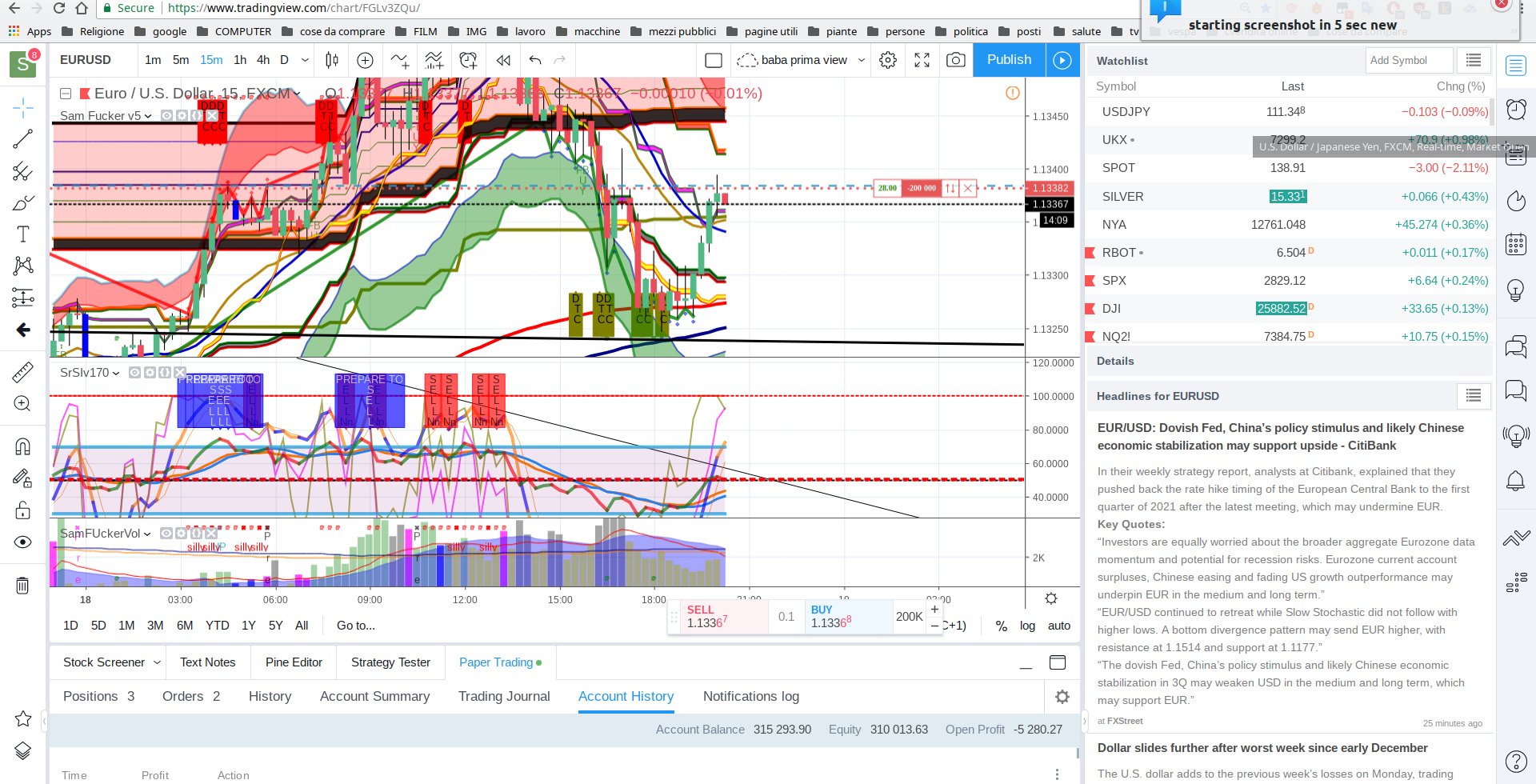The height and width of the screenshot is (784, 1536).
Task: Activate the magnet mode icon
Action: pyautogui.click(x=23, y=446)
